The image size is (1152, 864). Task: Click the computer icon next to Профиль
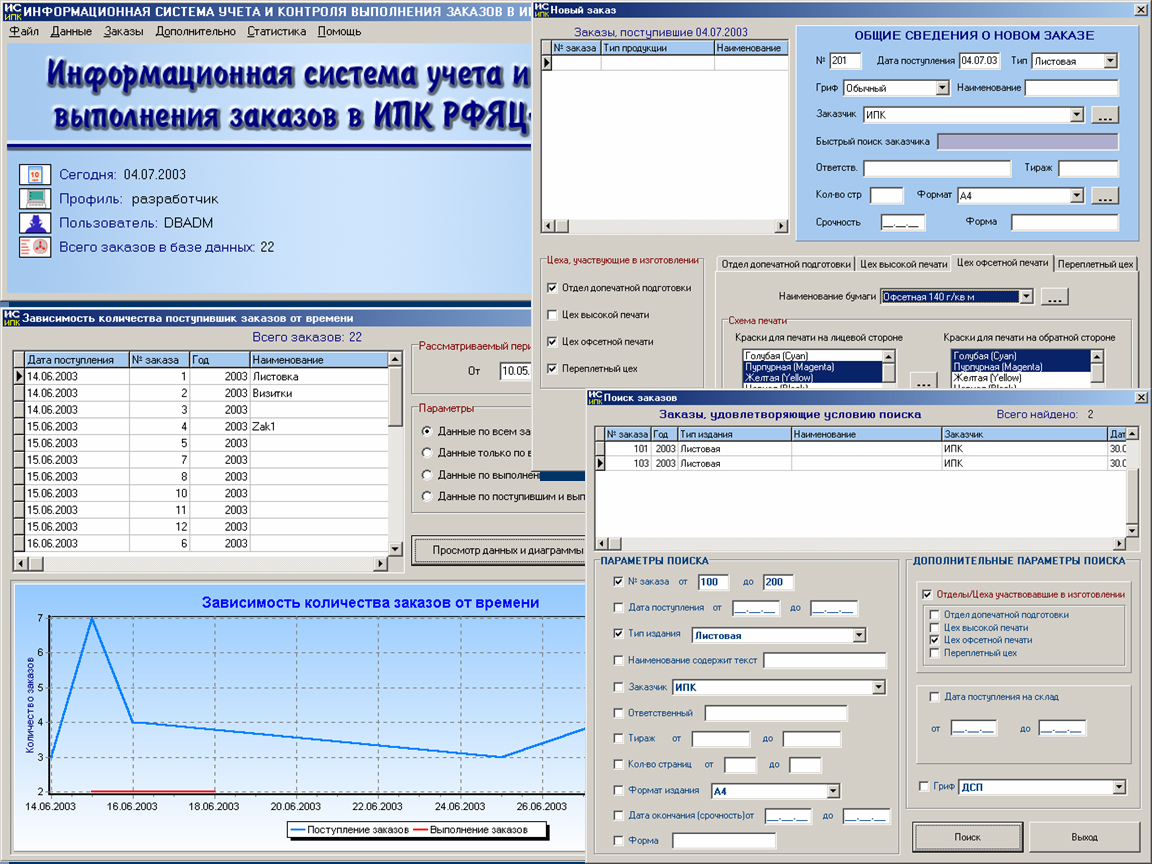pyautogui.click(x=35, y=198)
